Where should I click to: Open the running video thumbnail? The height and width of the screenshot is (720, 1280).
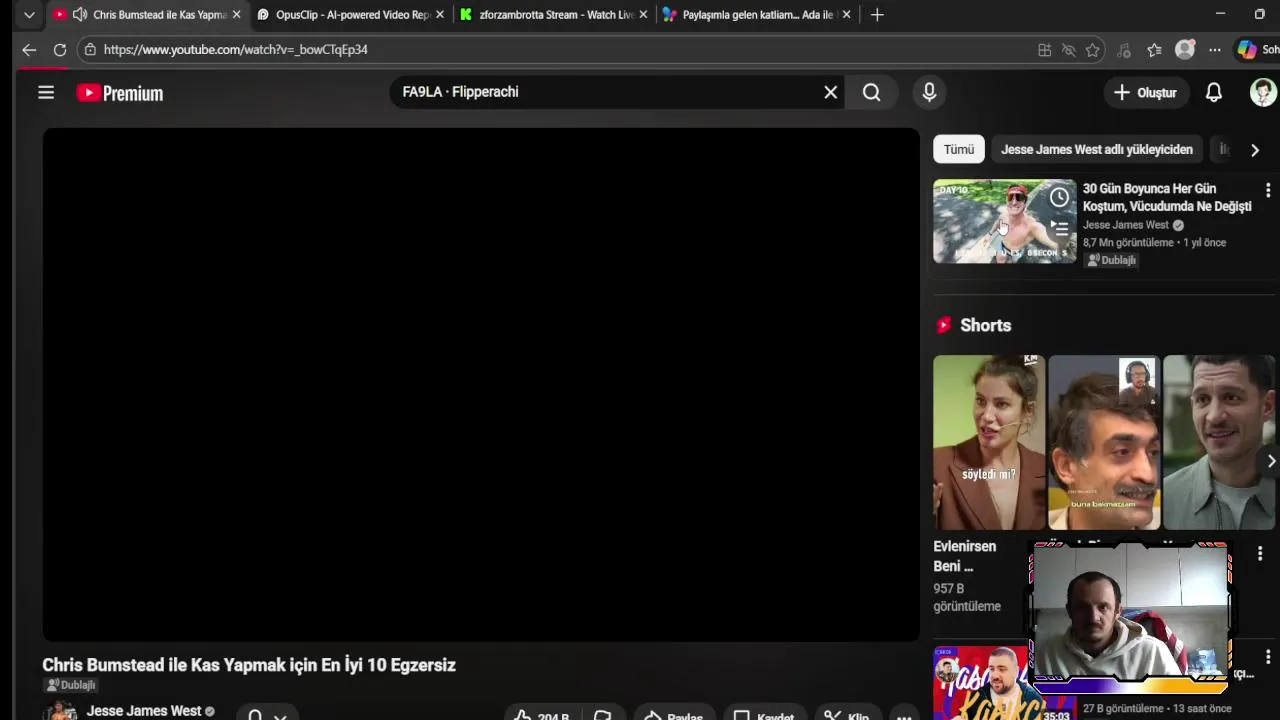click(1004, 221)
